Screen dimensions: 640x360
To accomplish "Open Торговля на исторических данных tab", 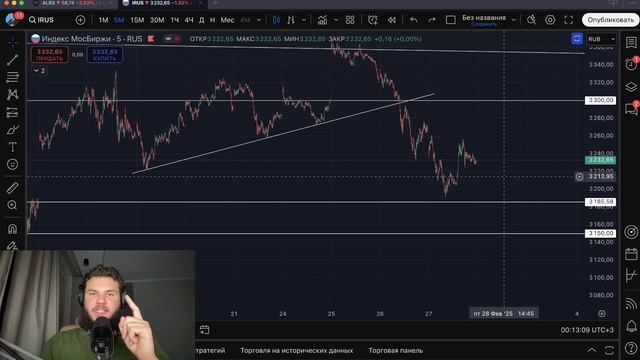I will pyautogui.click(x=297, y=350).
